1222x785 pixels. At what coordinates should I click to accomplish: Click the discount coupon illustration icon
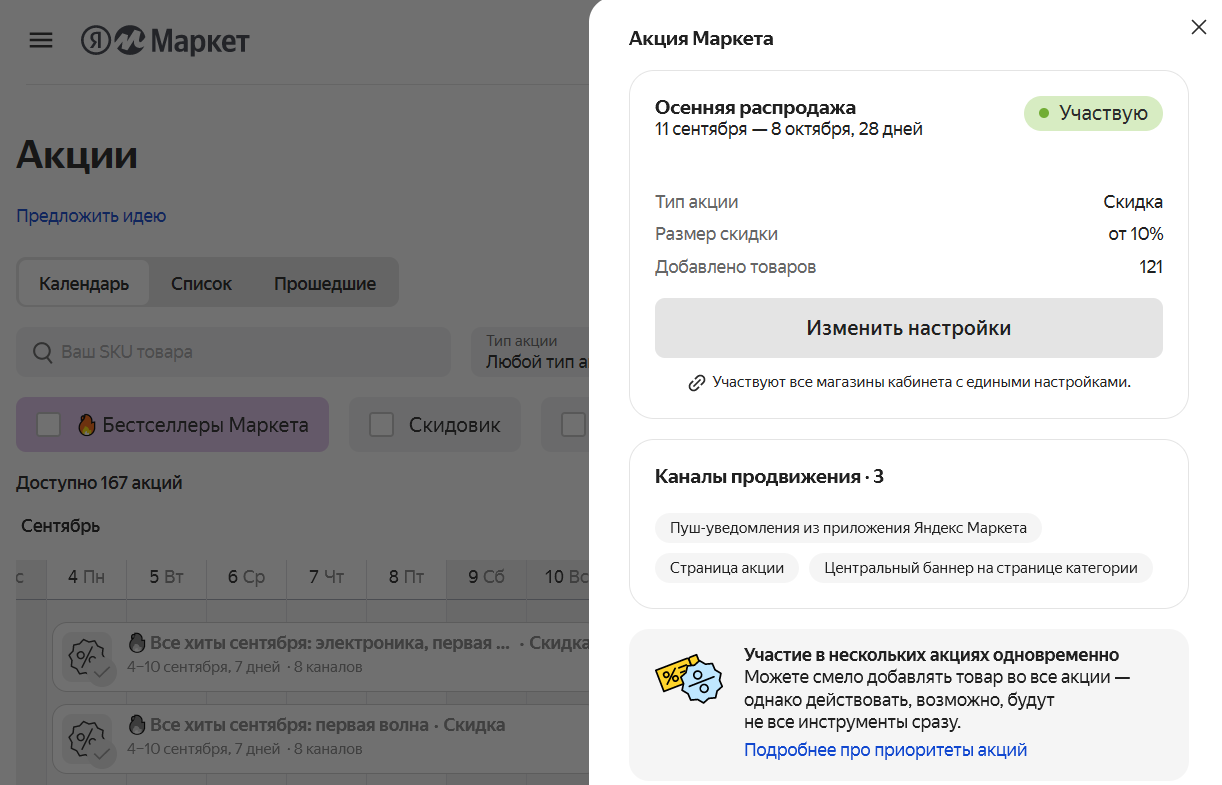coord(689,677)
